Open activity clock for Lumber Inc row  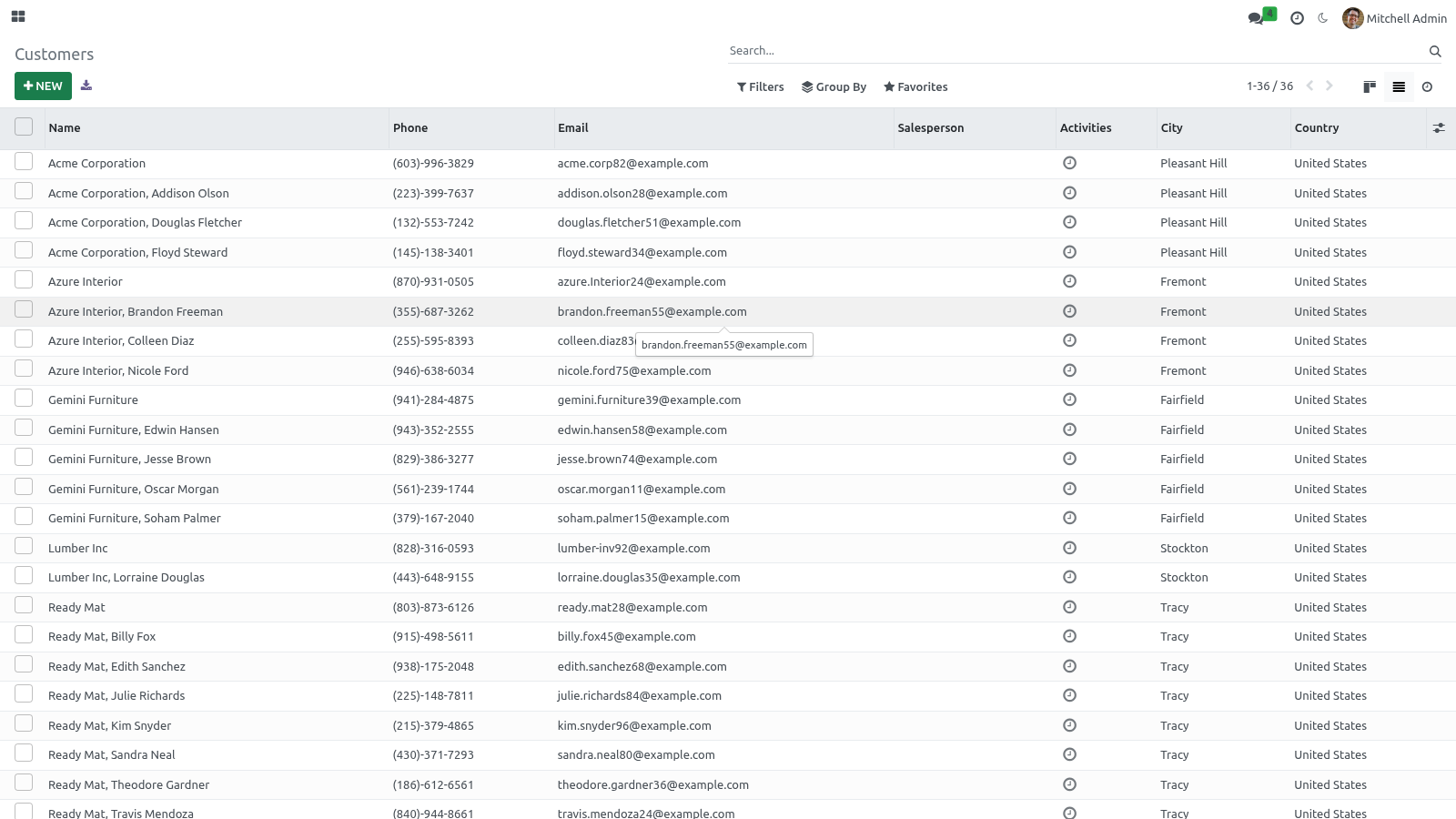(x=1070, y=548)
